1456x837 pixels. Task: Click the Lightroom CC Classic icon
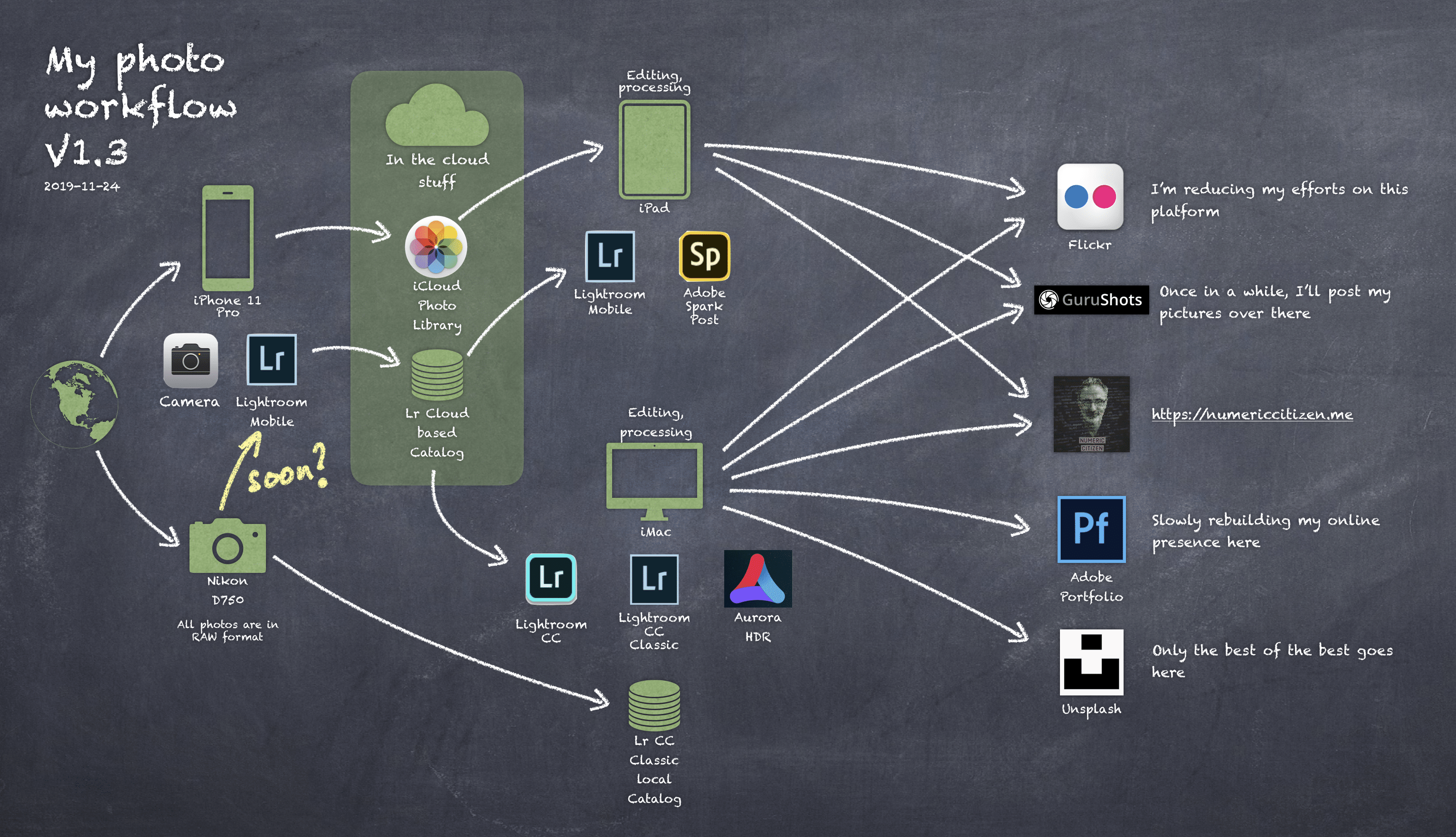pyautogui.click(x=654, y=580)
